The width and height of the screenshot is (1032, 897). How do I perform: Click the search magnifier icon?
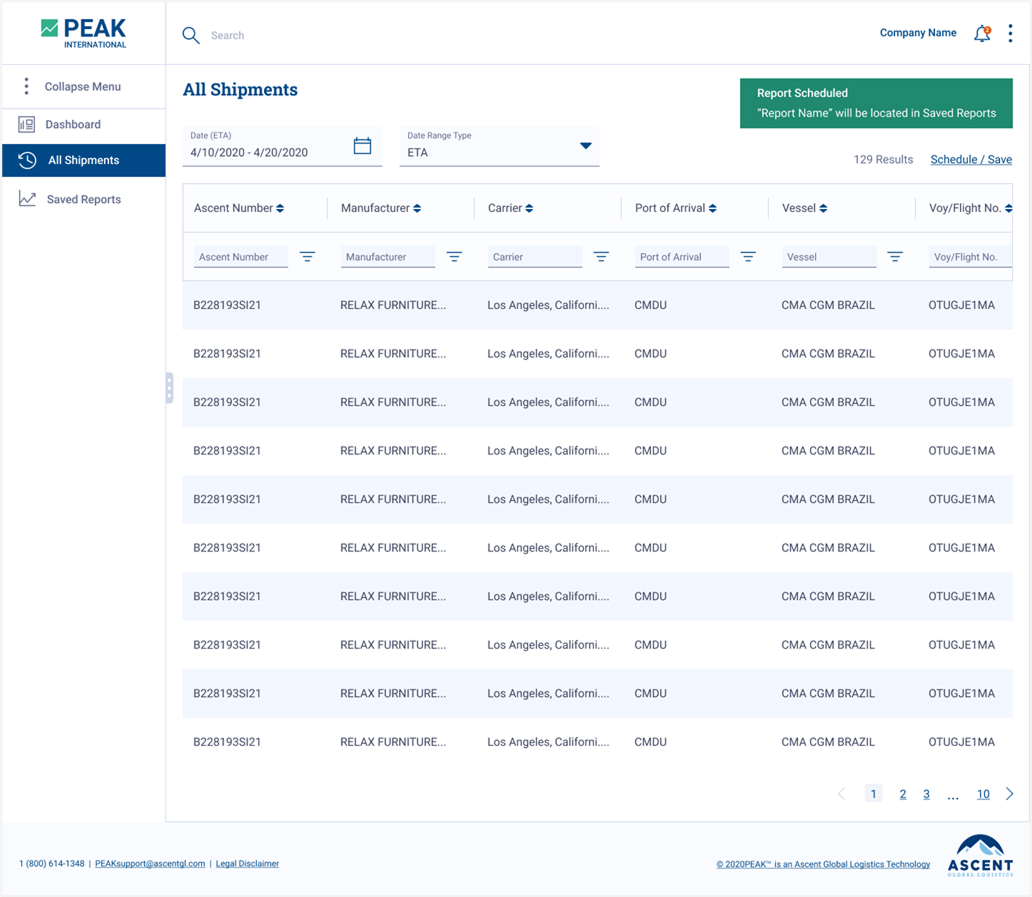click(x=191, y=36)
